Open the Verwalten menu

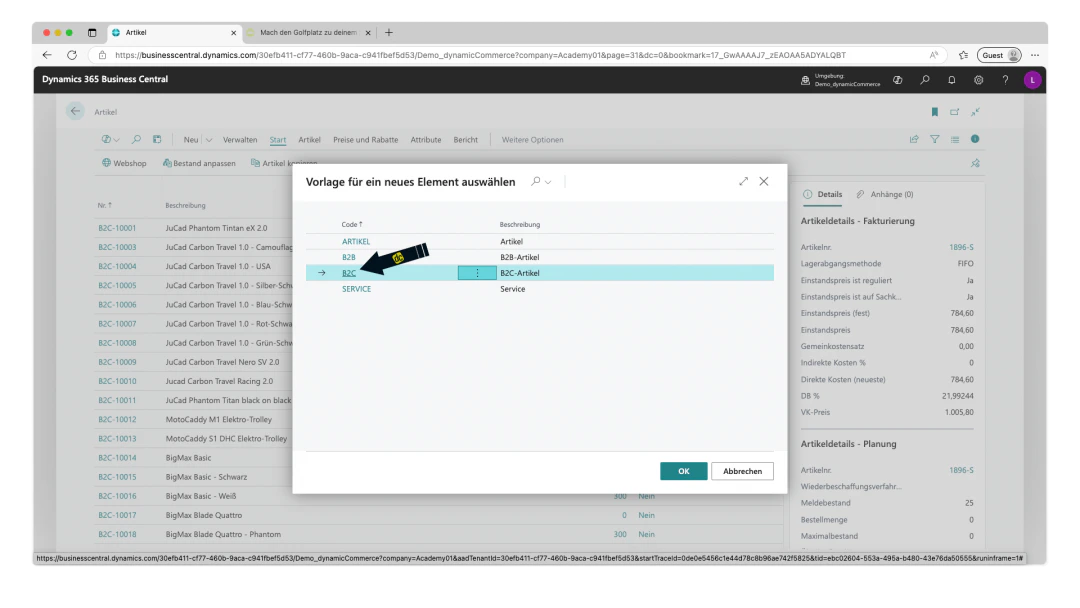[x=240, y=140]
